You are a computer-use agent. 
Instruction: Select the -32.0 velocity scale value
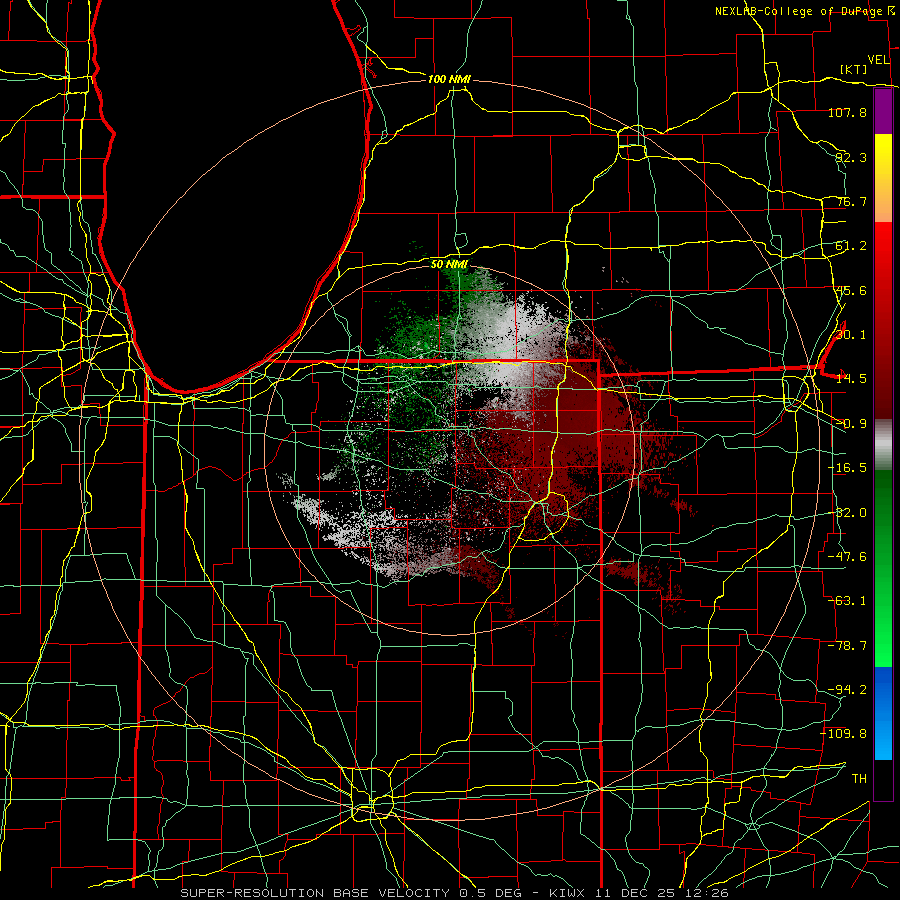click(x=847, y=513)
